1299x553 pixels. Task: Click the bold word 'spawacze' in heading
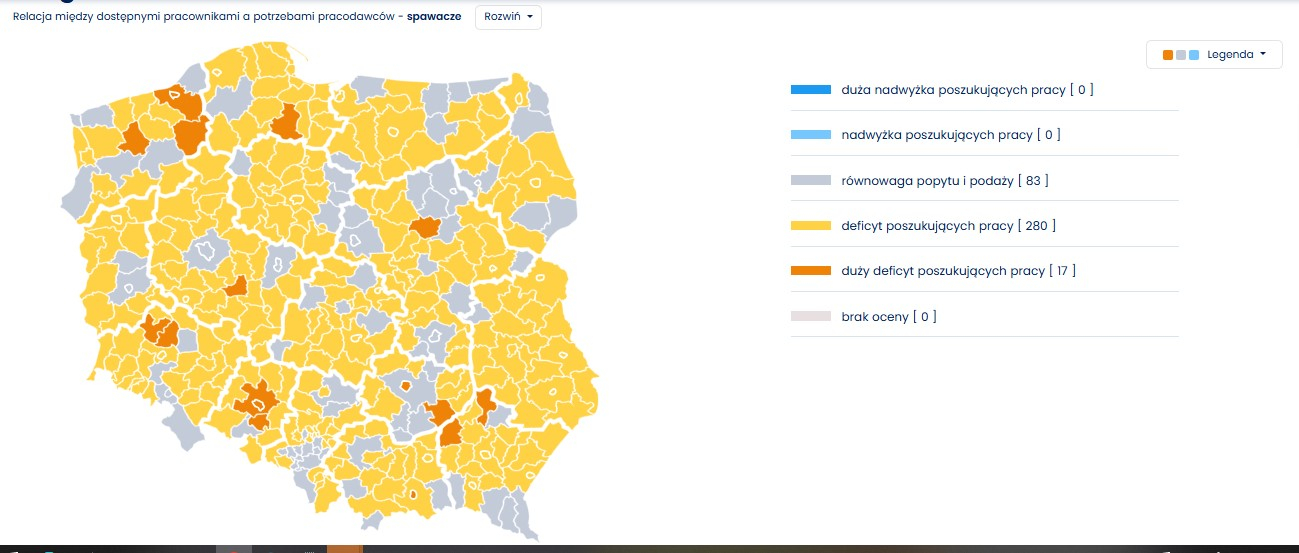coord(434,17)
